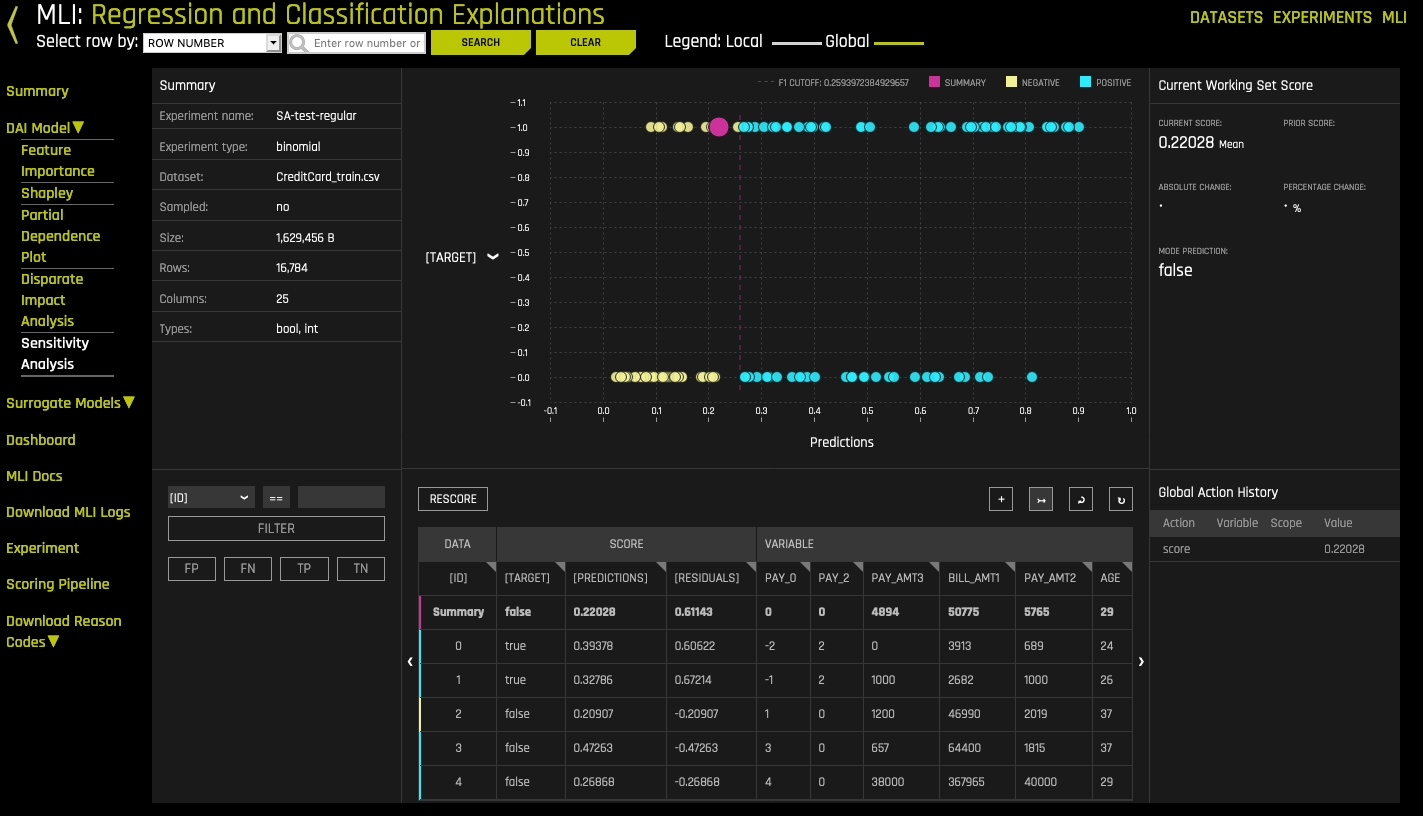The height and width of the screenshot is (816, 1423).
Task: Open the [PREDICTIONS] column corner menu
Action: pos(661,567)
